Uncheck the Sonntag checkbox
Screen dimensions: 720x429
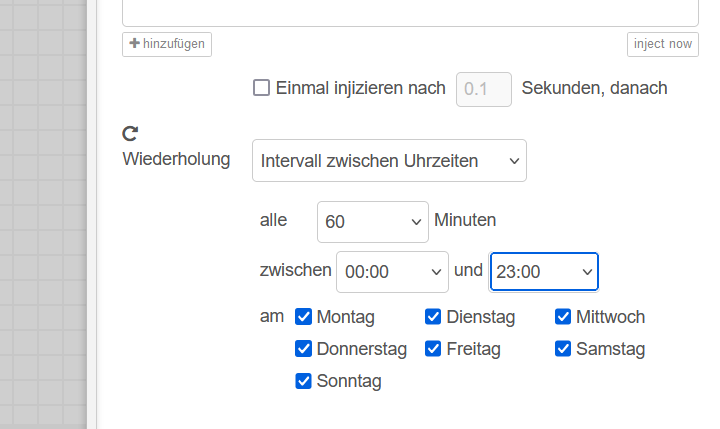(304, 381)
